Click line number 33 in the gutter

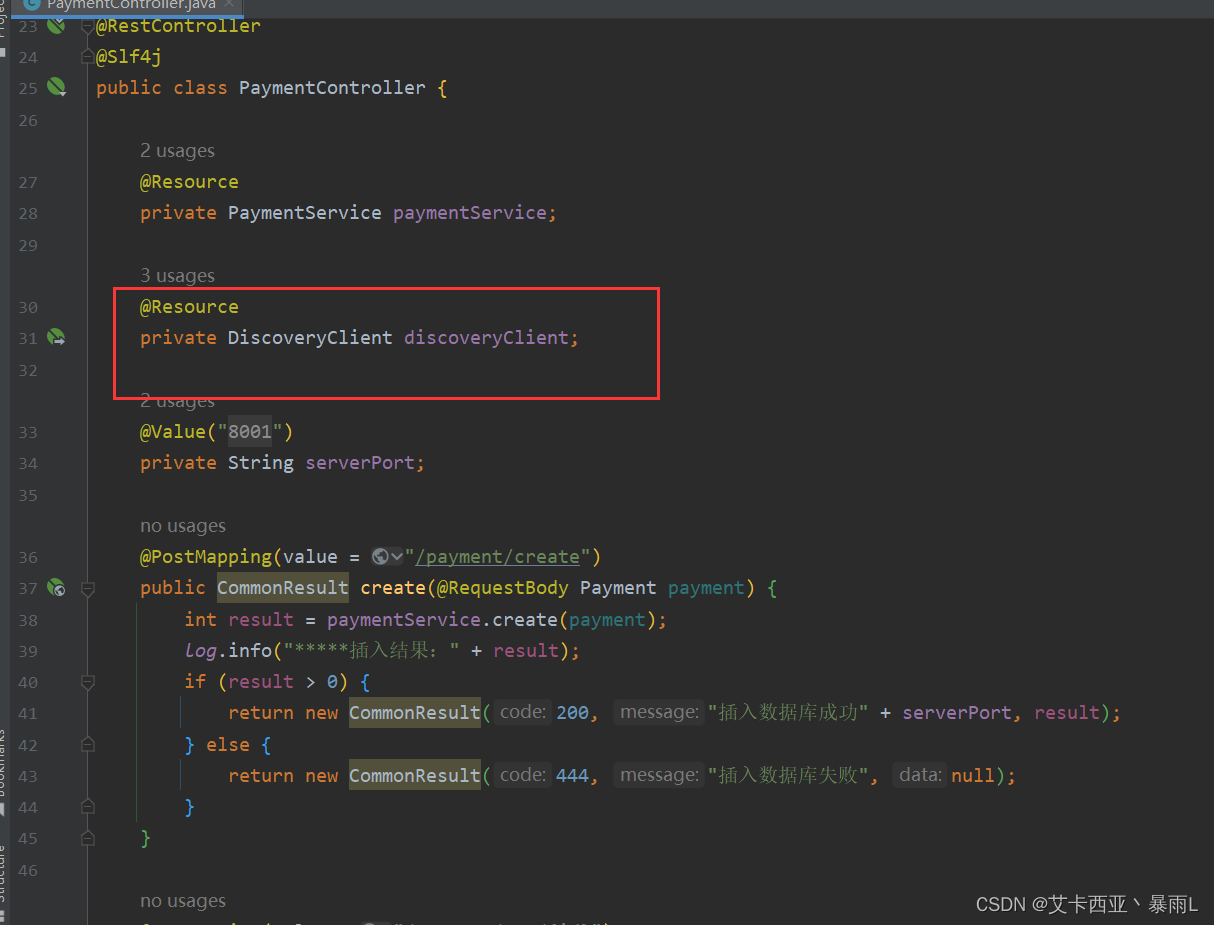[x=28, y=433]
